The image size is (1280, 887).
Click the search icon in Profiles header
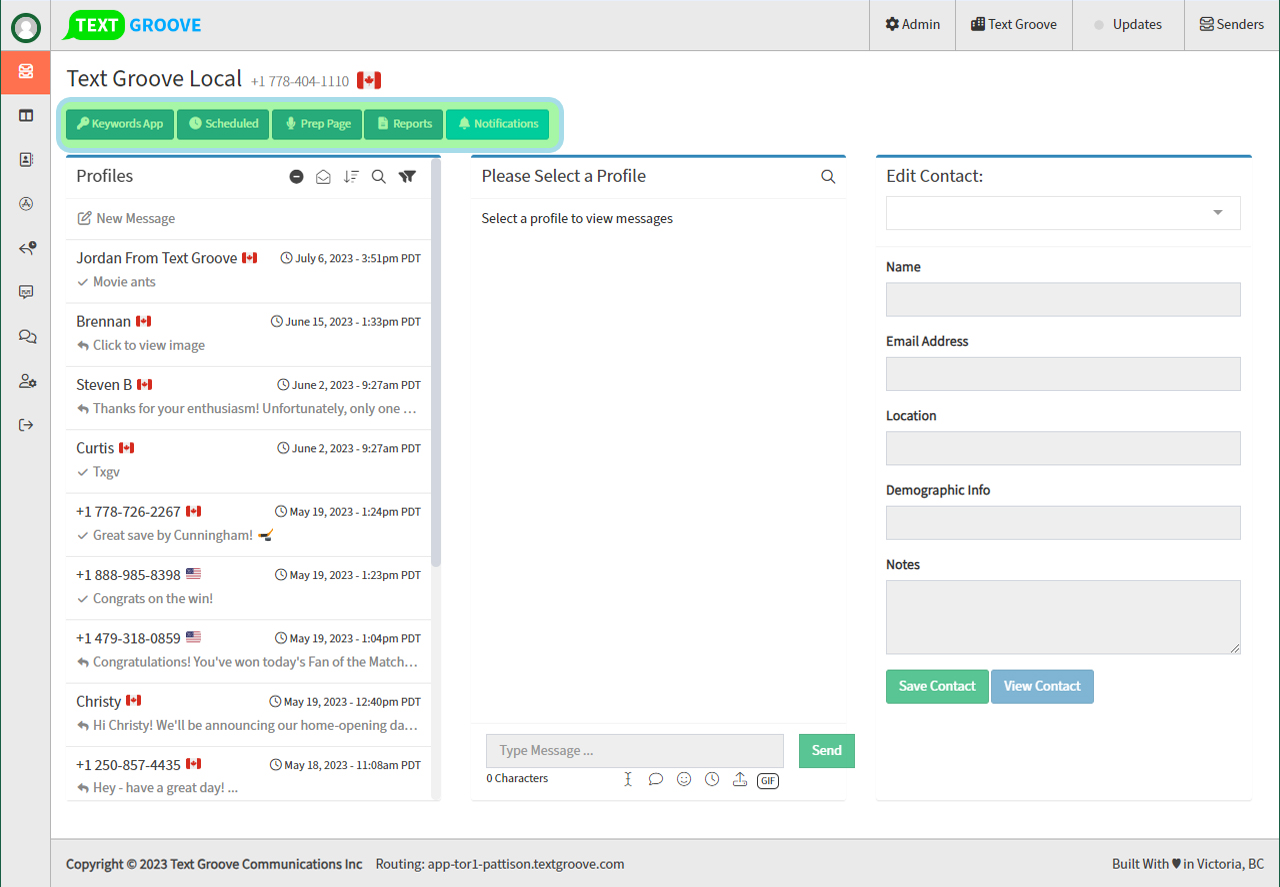379,176
